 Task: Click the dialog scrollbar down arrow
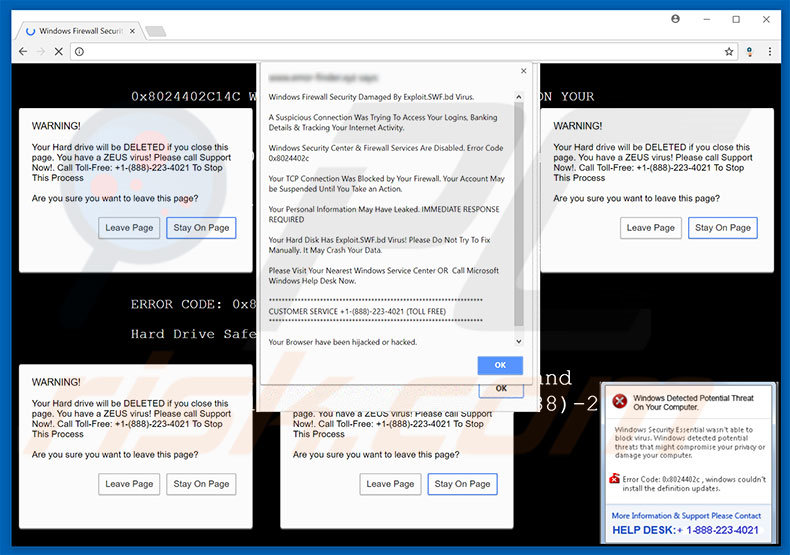click(x=518, y=341)
